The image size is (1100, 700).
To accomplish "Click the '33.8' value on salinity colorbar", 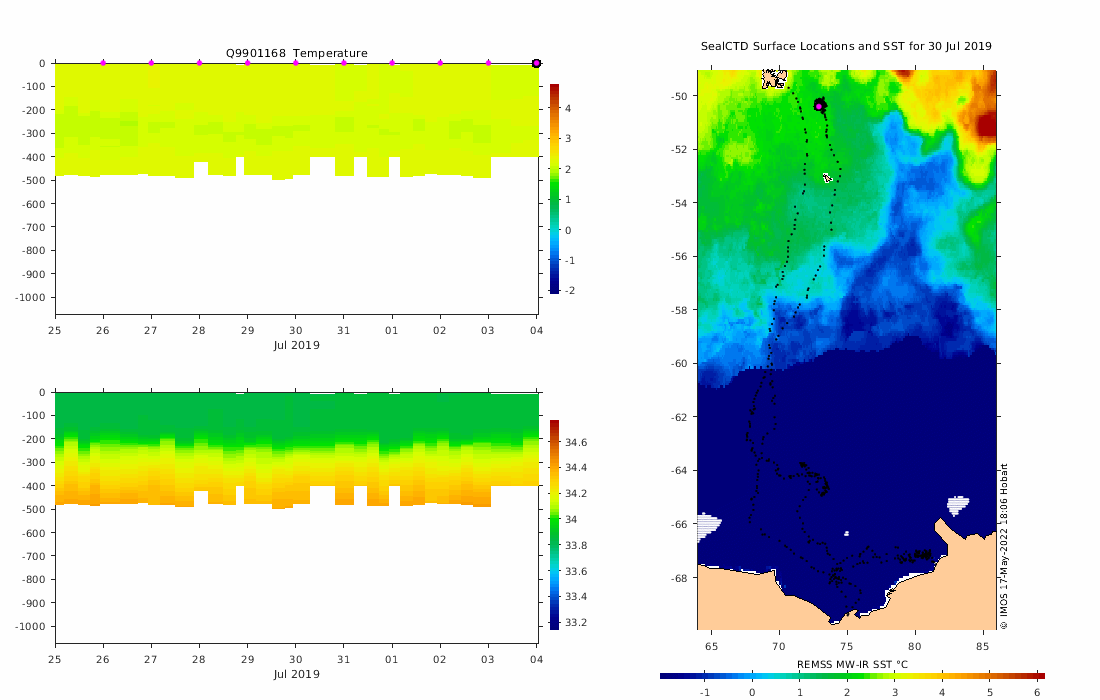I will pos(577,546).
